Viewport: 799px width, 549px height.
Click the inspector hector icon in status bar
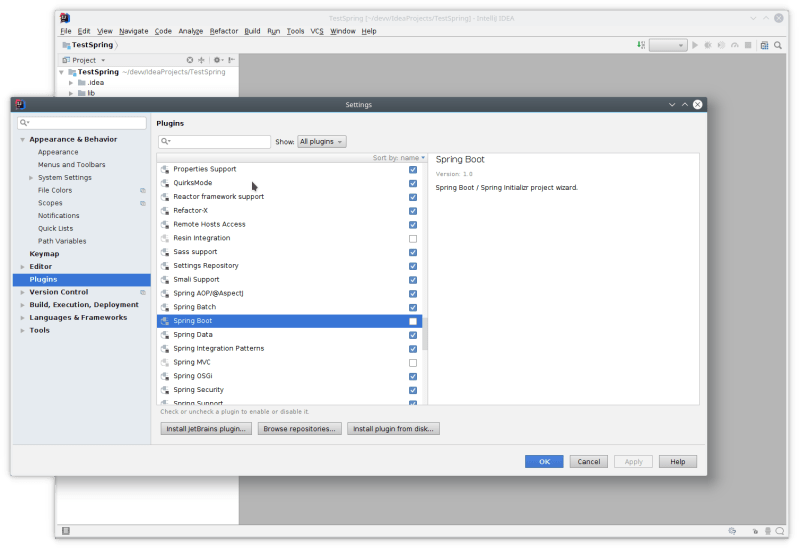(x=768, y=531)
